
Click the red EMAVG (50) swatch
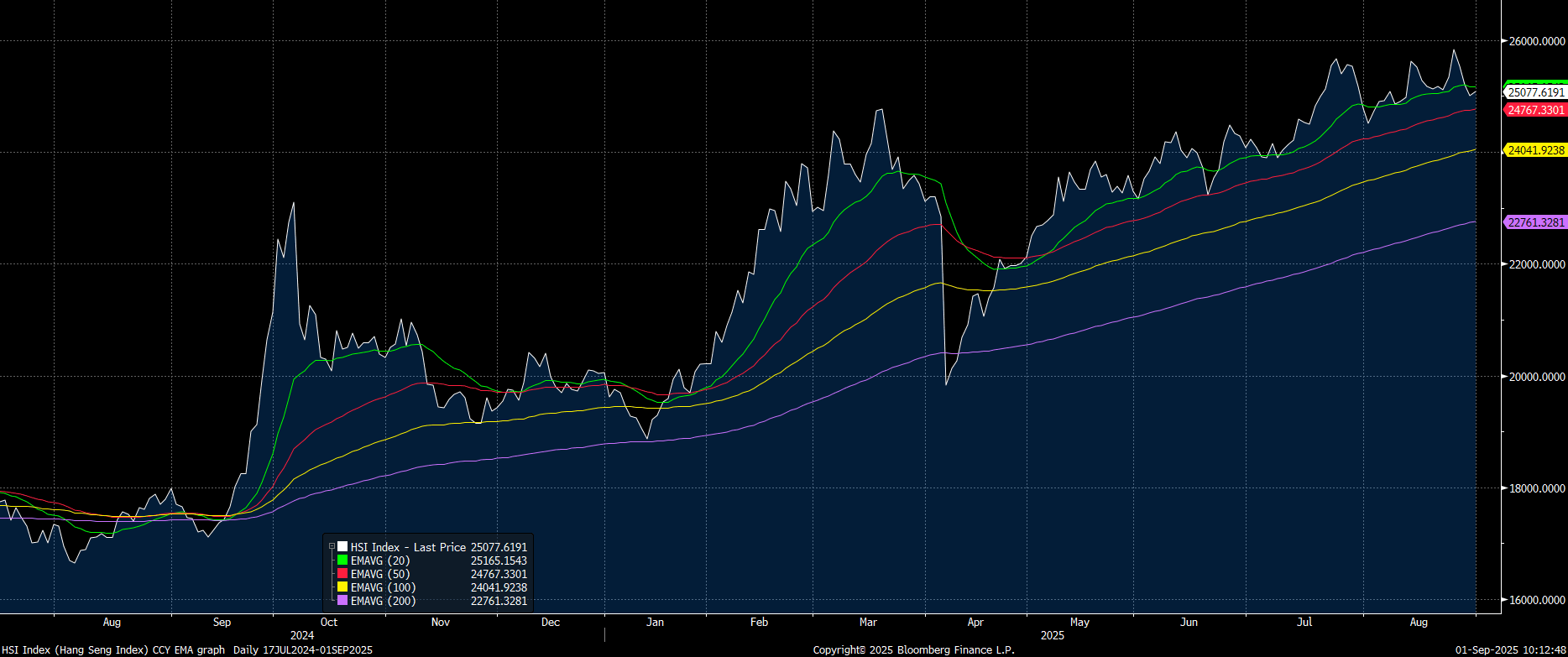(x=342, y=574)
